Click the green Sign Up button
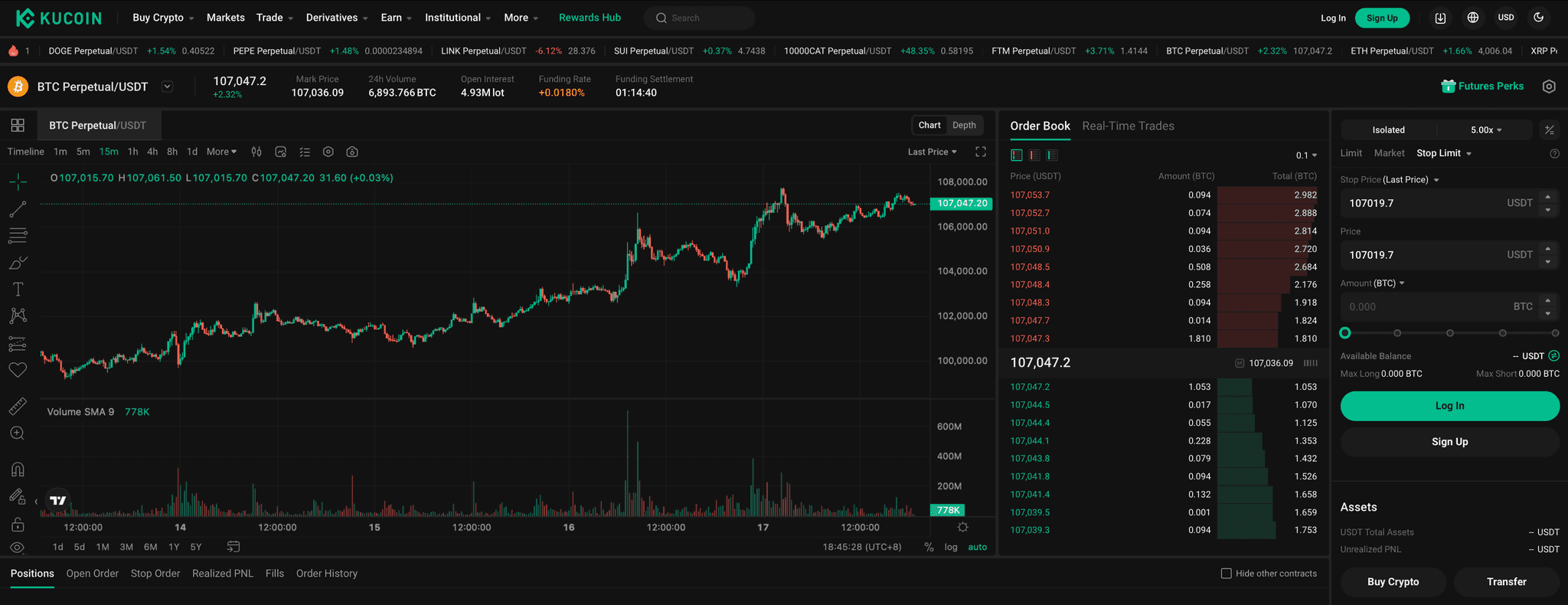This screenshot has height=605, width=1568. click(1382, 18)
